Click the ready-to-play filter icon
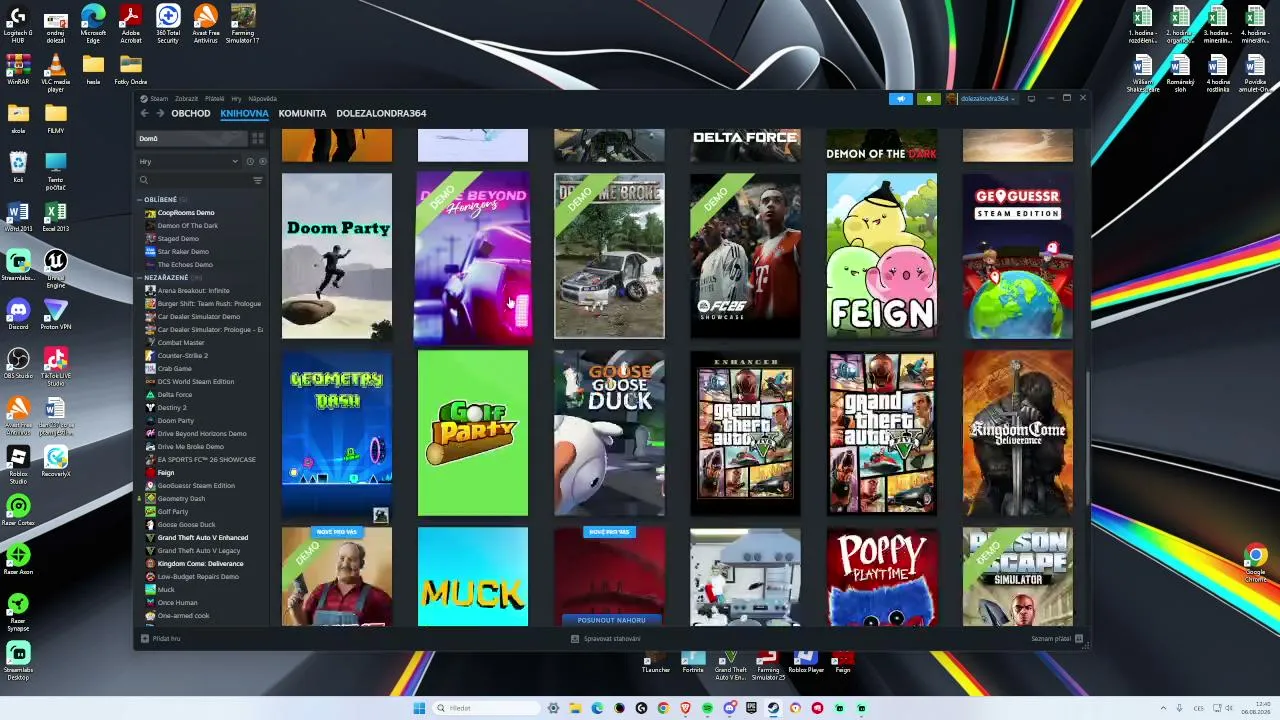This screenshot has height=720, width=1280. (x=262, y=162)
